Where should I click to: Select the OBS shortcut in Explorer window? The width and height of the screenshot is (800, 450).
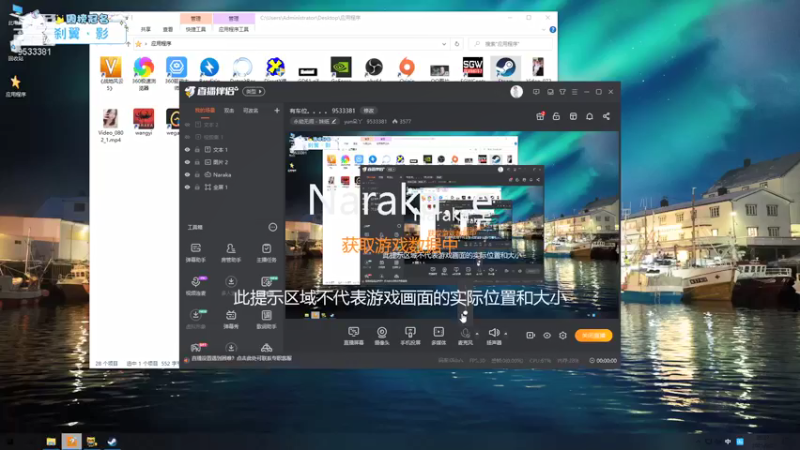coord(373,69)
